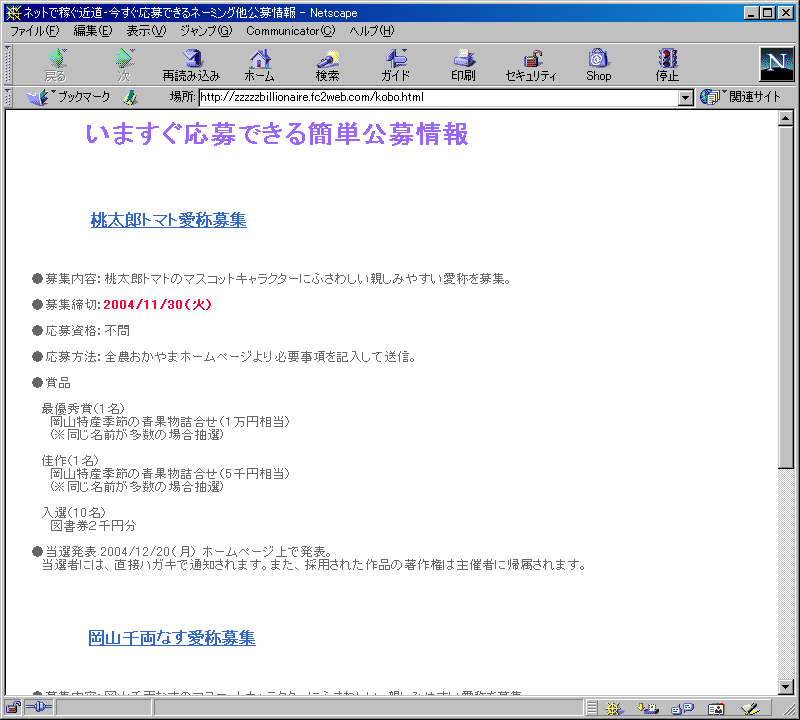Minimize the Netscape window
Viewport: 800px width, 720px height.
tap(751, 13)
